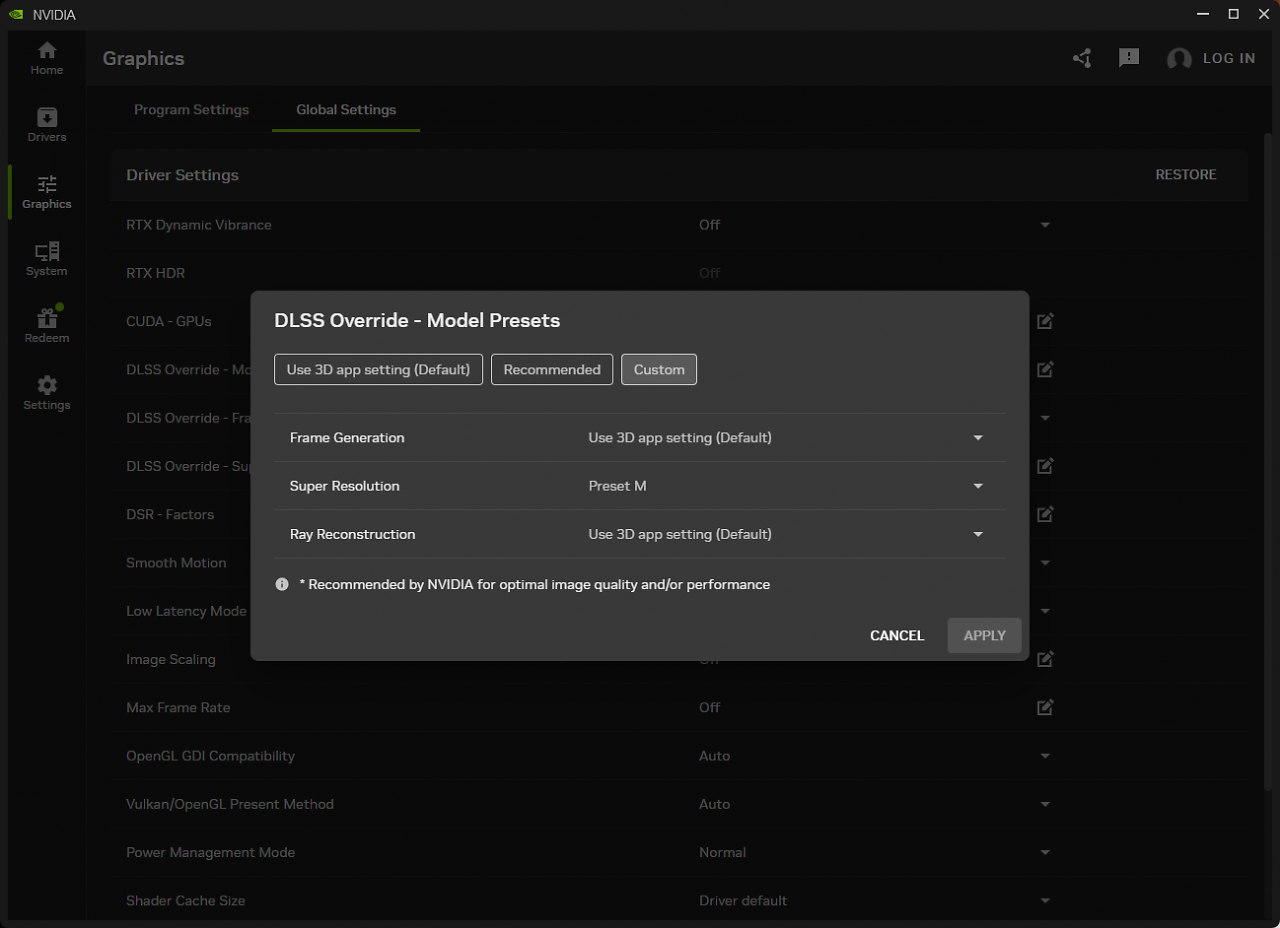Open the feedback icon next to share
Viewport: 1280px width, 928px height.
[1129, 58]
